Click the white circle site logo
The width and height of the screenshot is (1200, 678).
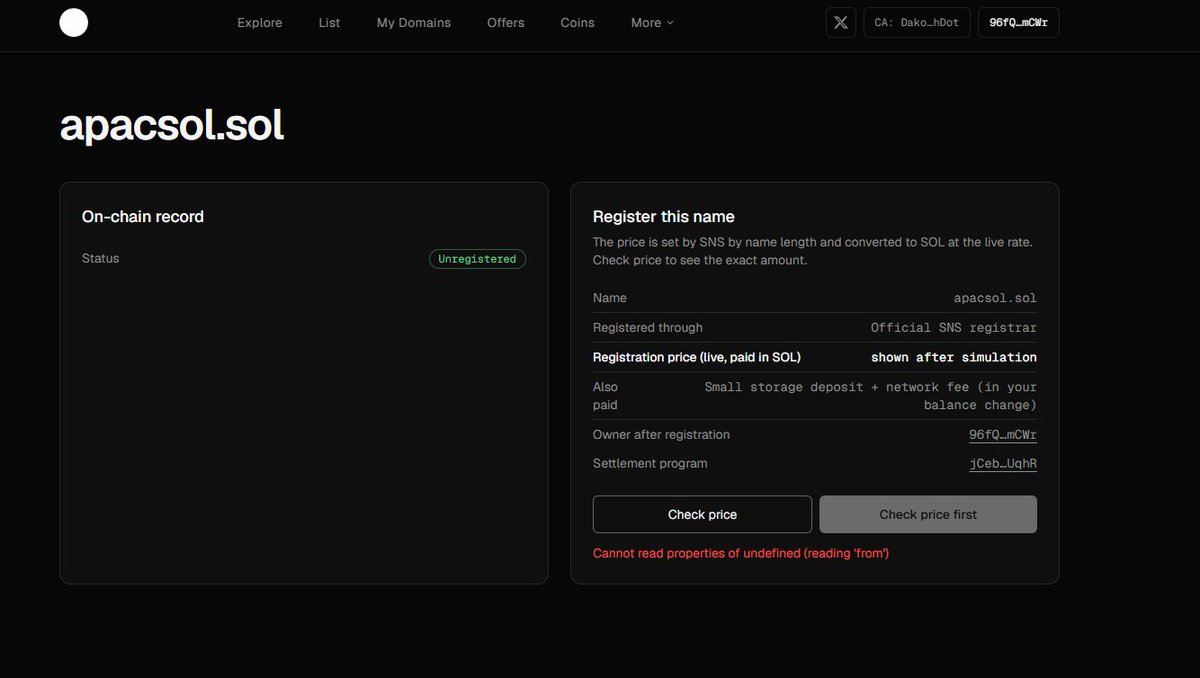point(74,22)
